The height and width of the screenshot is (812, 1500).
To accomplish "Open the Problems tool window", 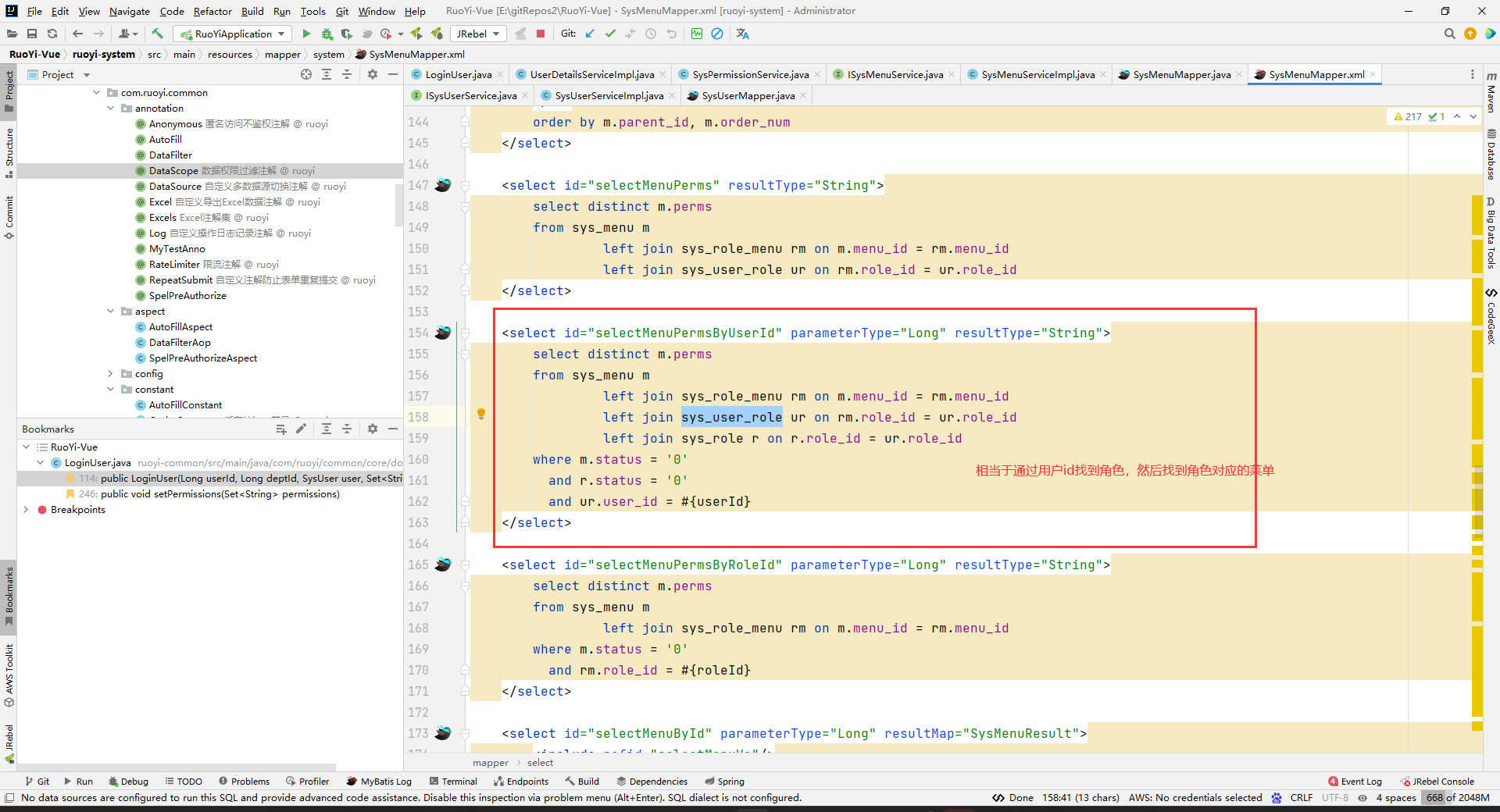I will click(x=244, y=781).
